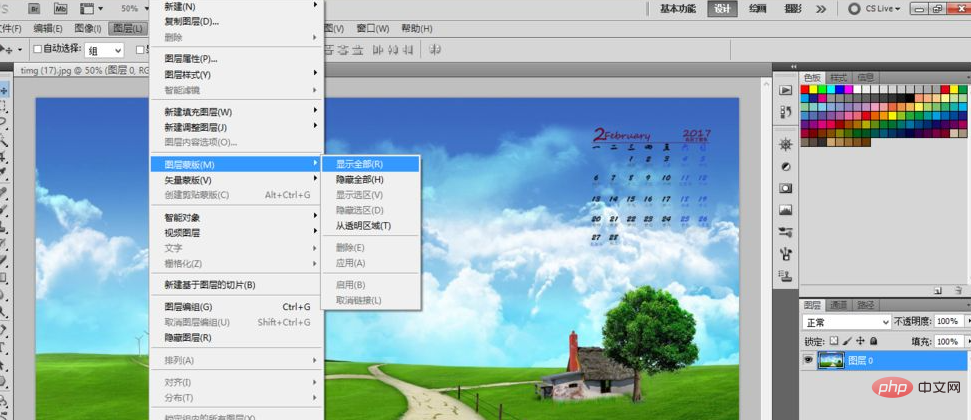The height and width of the screenshot is (420, 971).
Task: Open the Adjustments half-circle icon in the dock
Action: [786, 167]
